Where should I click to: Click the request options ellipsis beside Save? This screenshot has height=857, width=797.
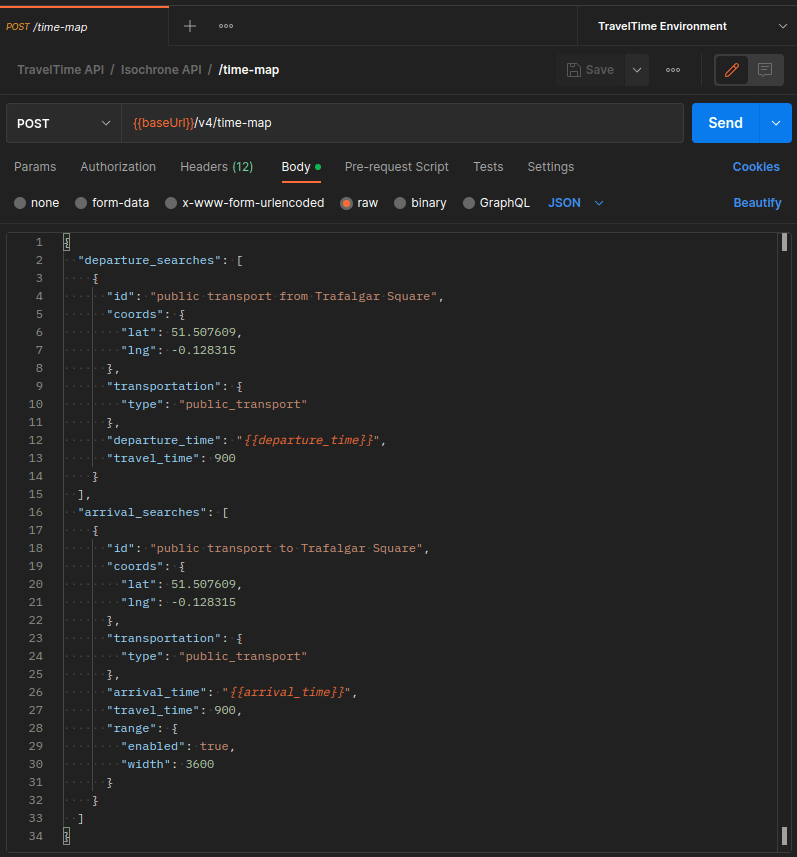coord(673,70)
